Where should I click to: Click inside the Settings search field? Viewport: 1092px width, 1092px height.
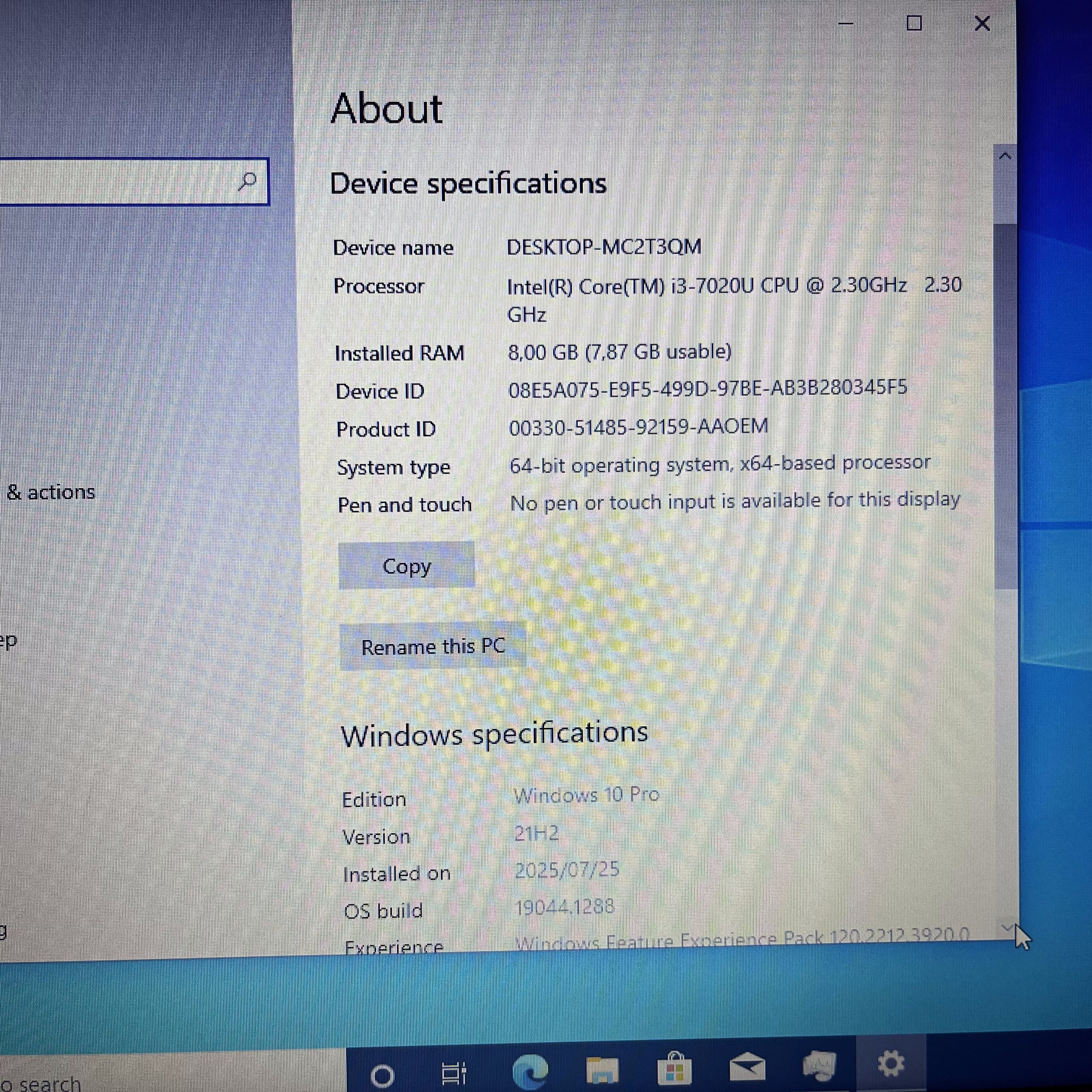coord(113,181)
